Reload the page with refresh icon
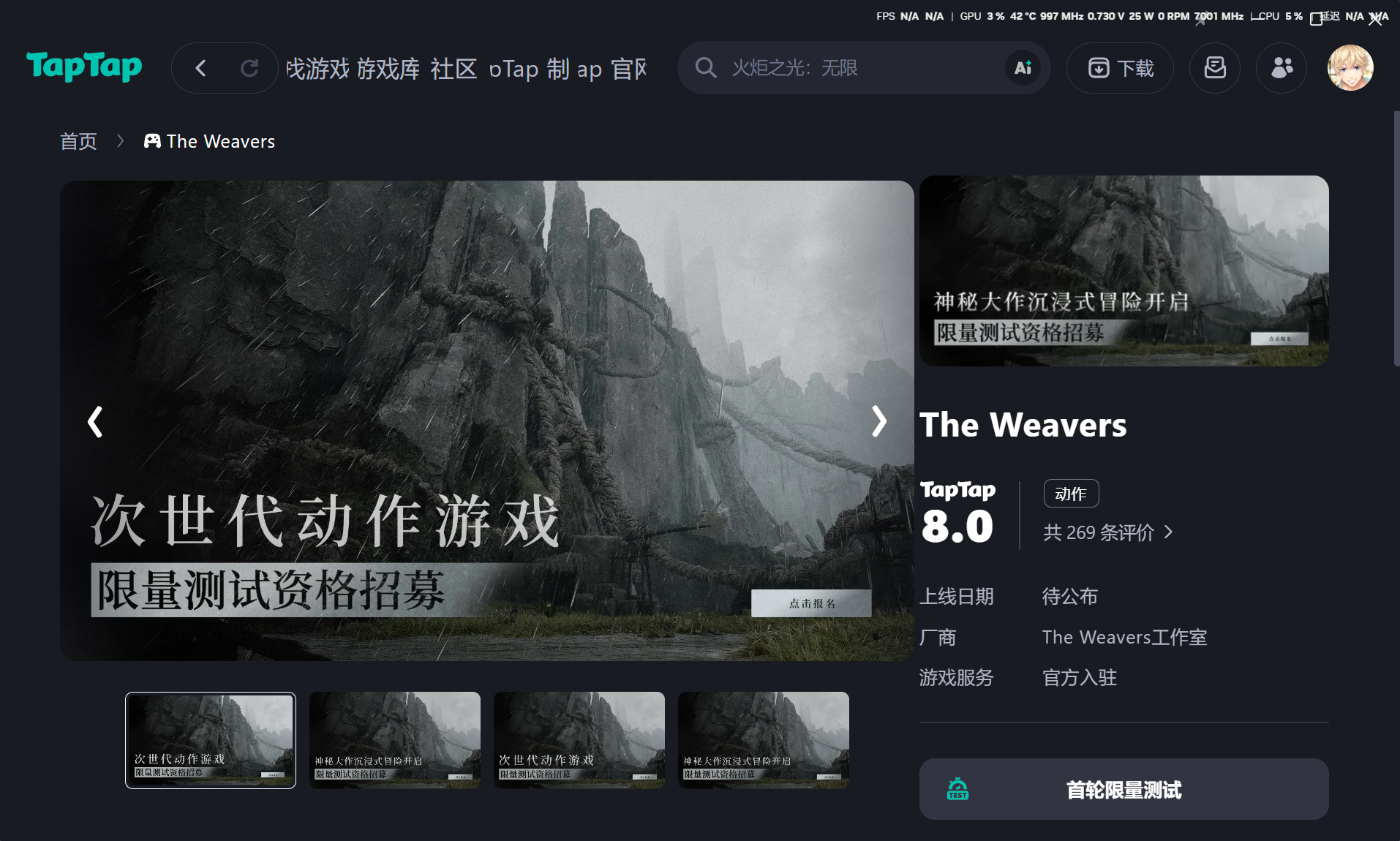The height and width of the screenshot is (841, 1400). tap(249, 68)
